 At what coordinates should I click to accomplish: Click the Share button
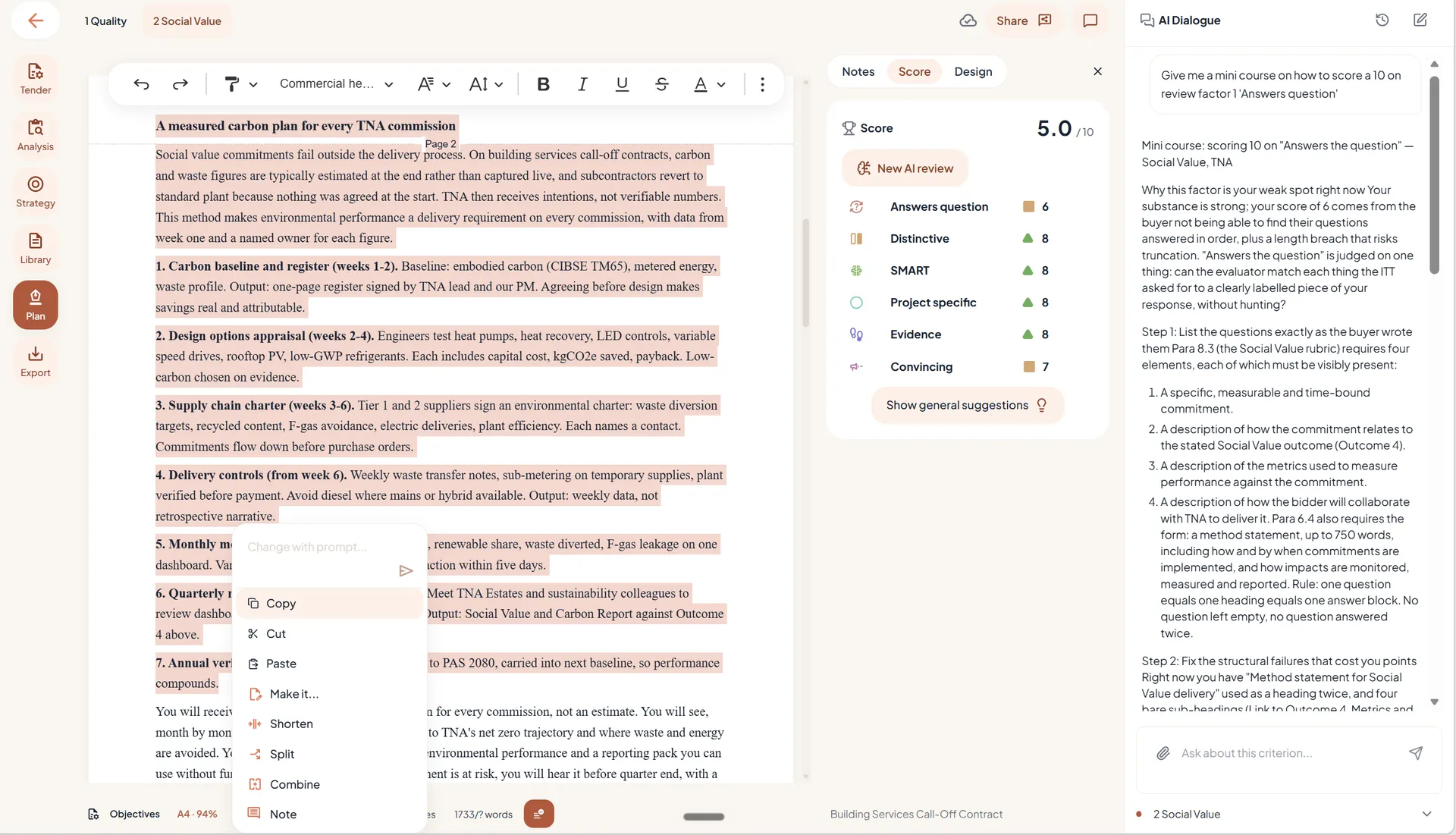(x=1023, y=20)
